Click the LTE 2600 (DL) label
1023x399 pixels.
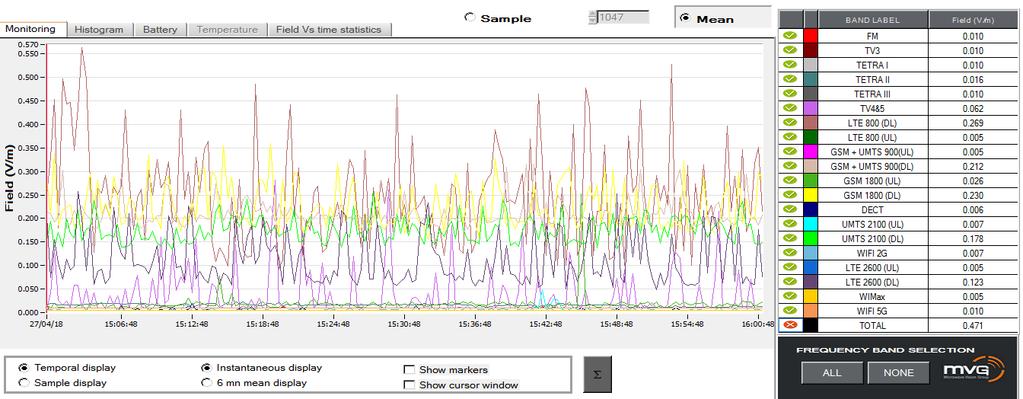[872, 281]
